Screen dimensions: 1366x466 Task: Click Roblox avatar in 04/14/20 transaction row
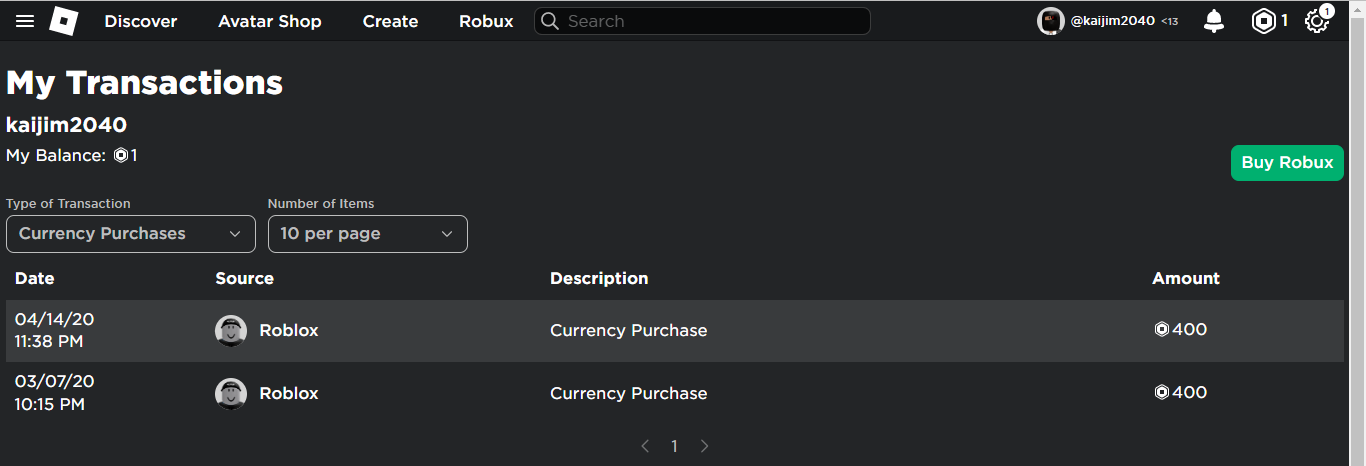point(231,331)
